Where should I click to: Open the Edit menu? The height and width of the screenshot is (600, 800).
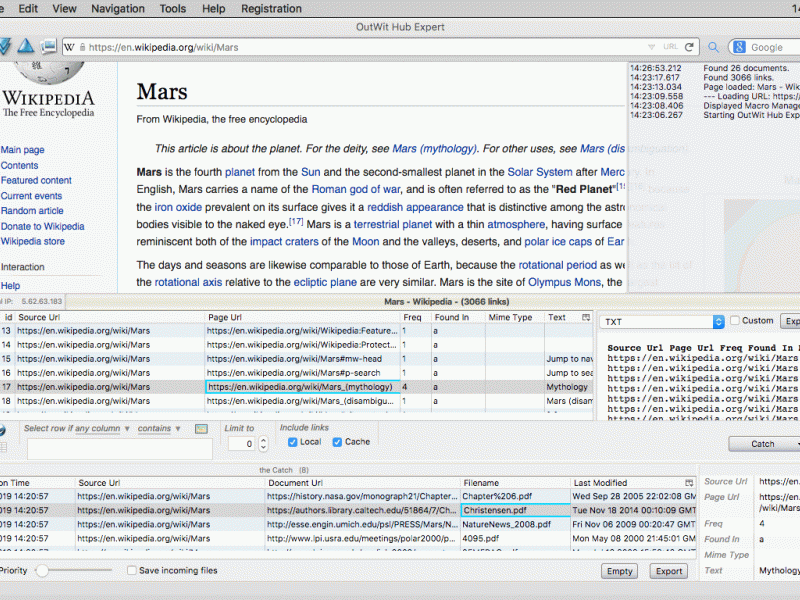[28, 9]
